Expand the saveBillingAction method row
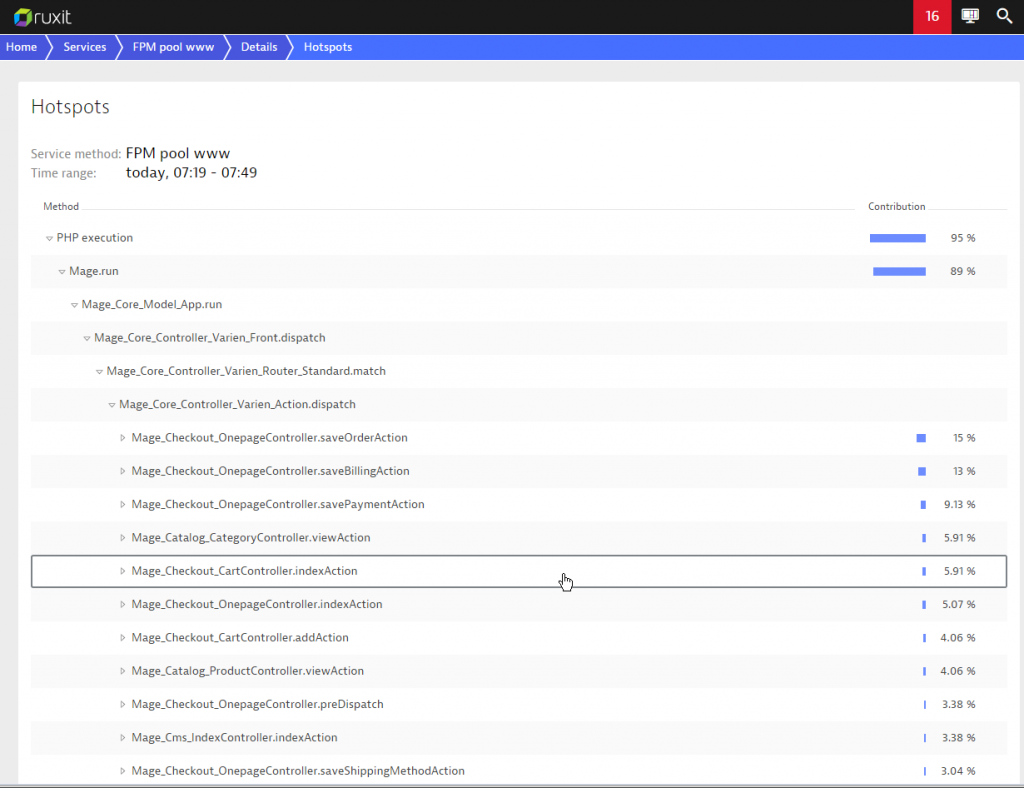 [x=122, y=471]
